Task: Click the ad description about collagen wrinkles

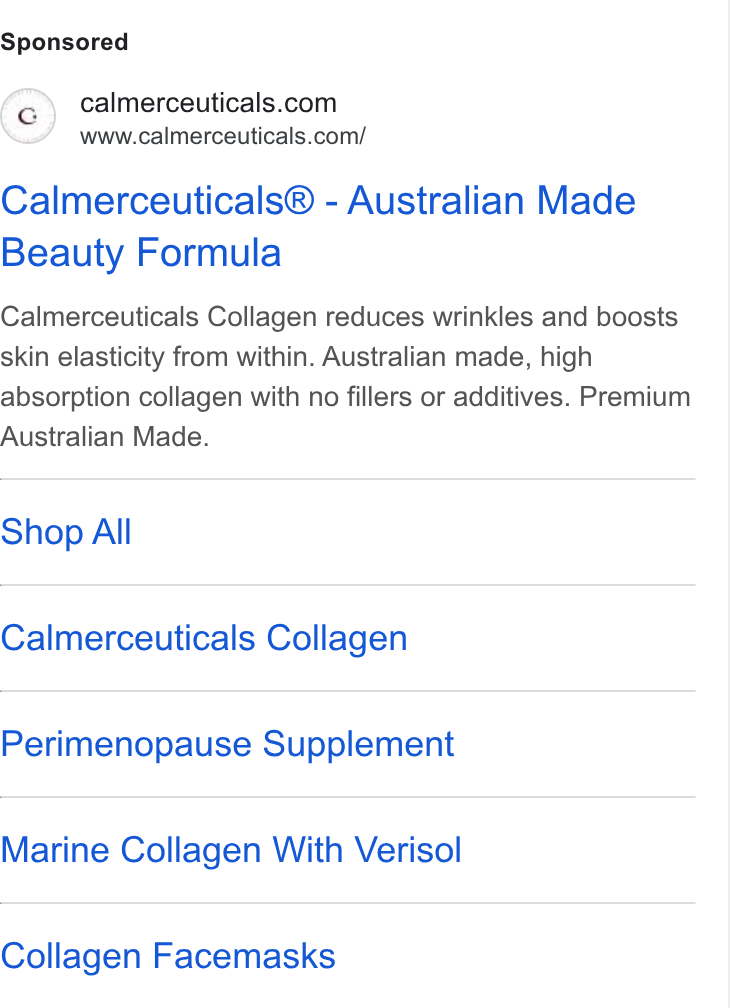Action: pyautogui.click(x=346, y=377)
